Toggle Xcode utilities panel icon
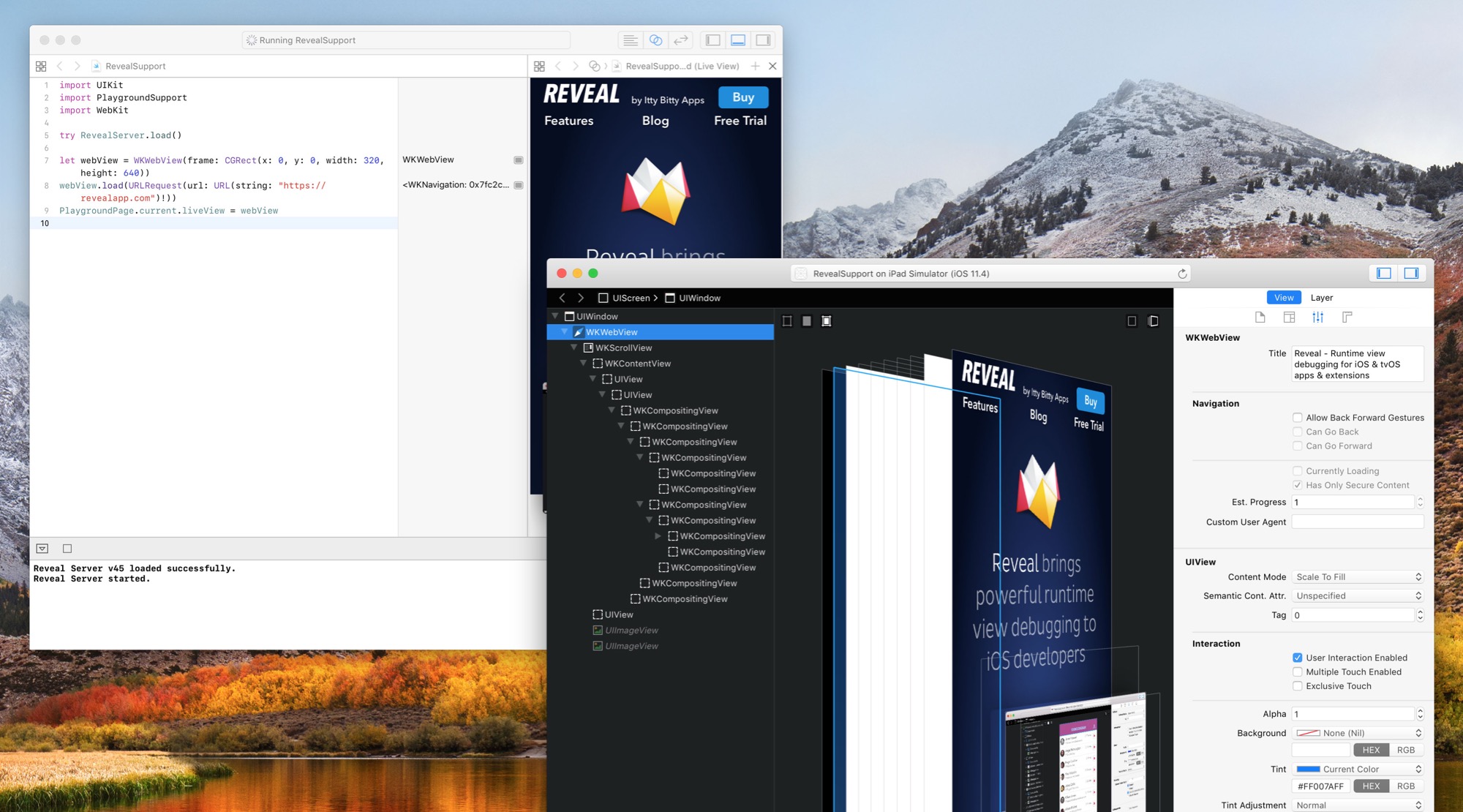Screen dimensions: 1463x812 [763, 40]
